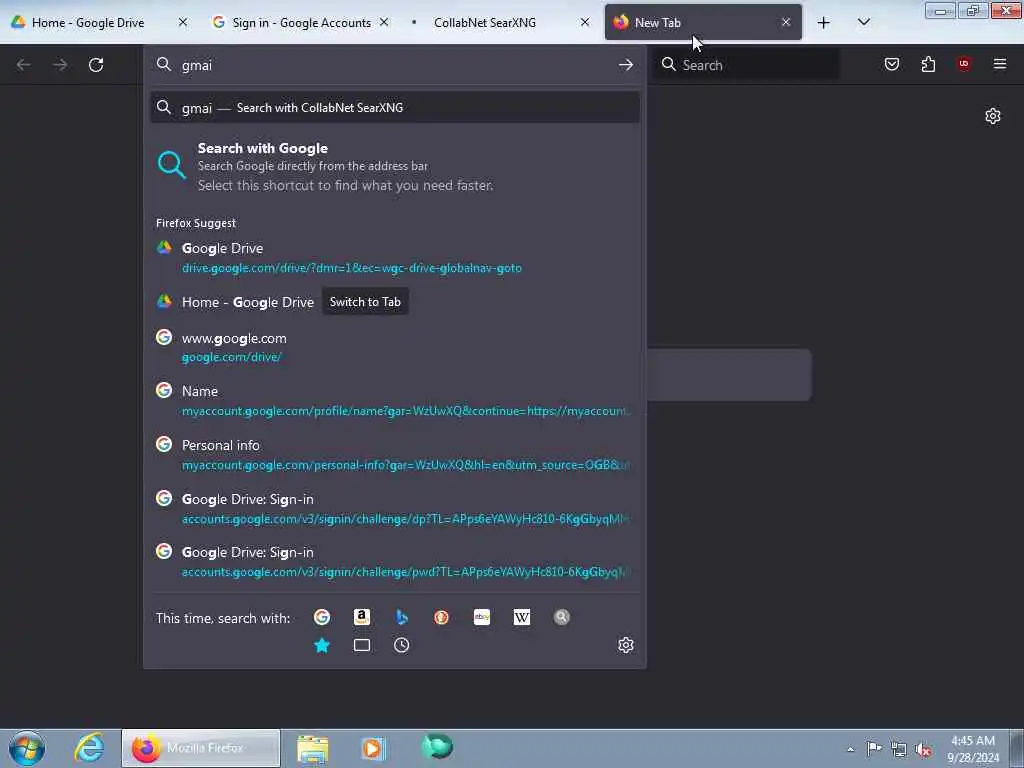
Task: Open search settings gear in dropdown
Action: pyautogui.click(x=626, y=645)
